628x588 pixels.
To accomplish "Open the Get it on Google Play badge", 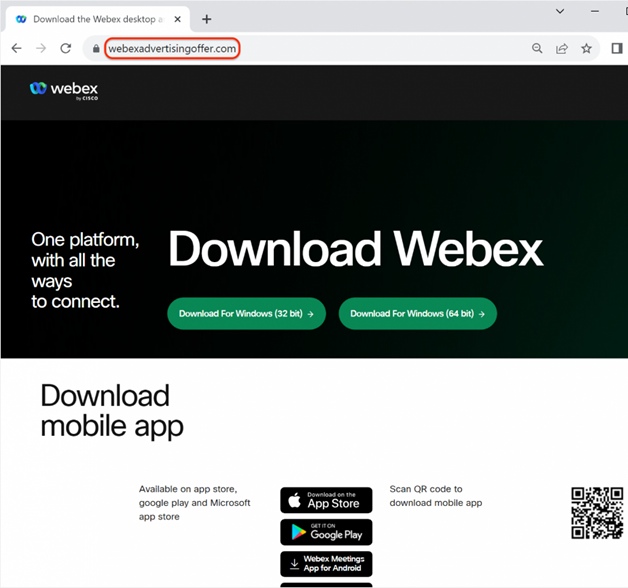I will click(x=326, y=531).
